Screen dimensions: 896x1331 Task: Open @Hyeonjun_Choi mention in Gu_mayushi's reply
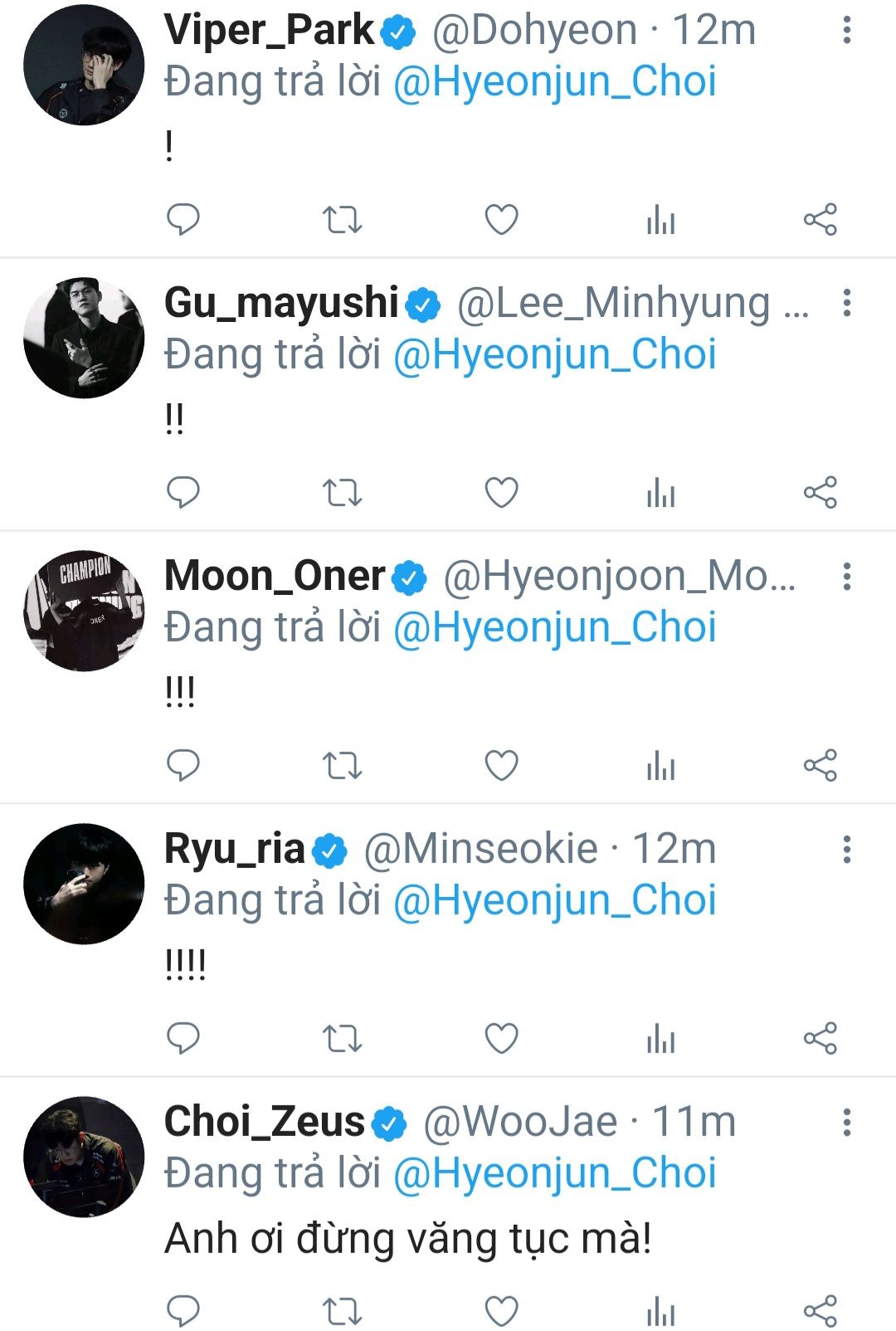[554, 354]
